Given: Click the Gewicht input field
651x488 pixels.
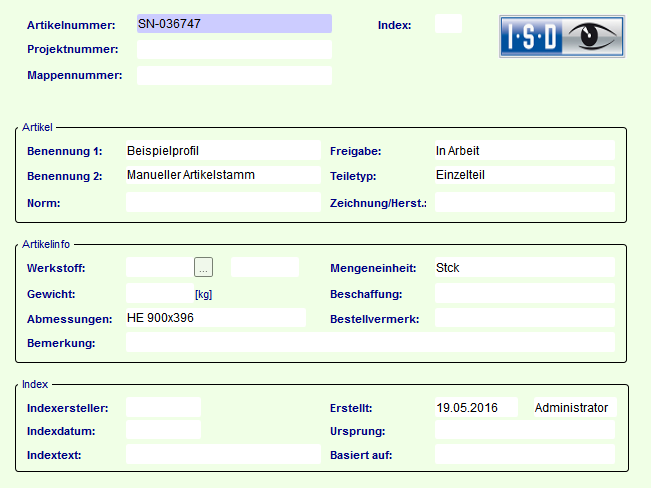Looking at the screenshot, I should (158, 294).
